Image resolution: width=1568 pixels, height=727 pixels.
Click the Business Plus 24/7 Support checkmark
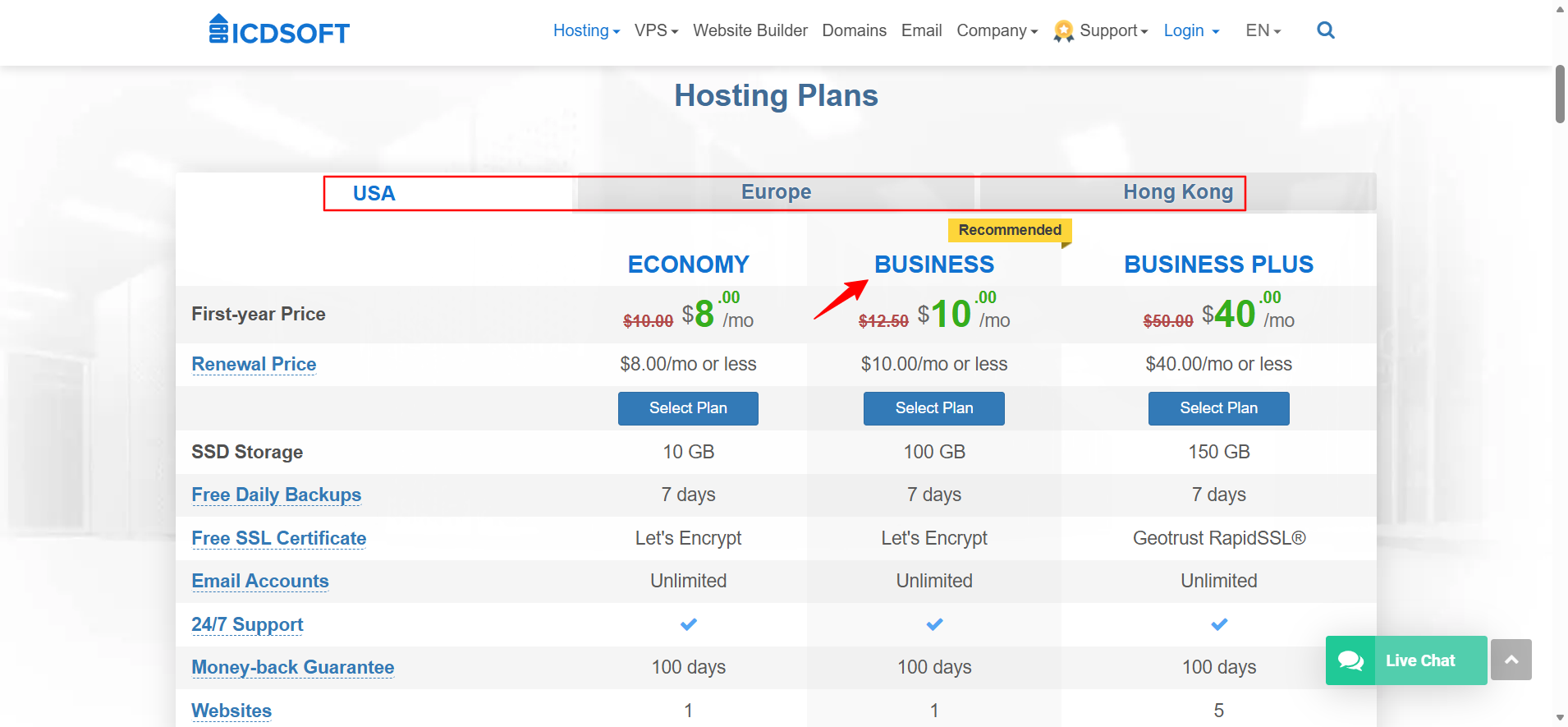click(1219, 624)
